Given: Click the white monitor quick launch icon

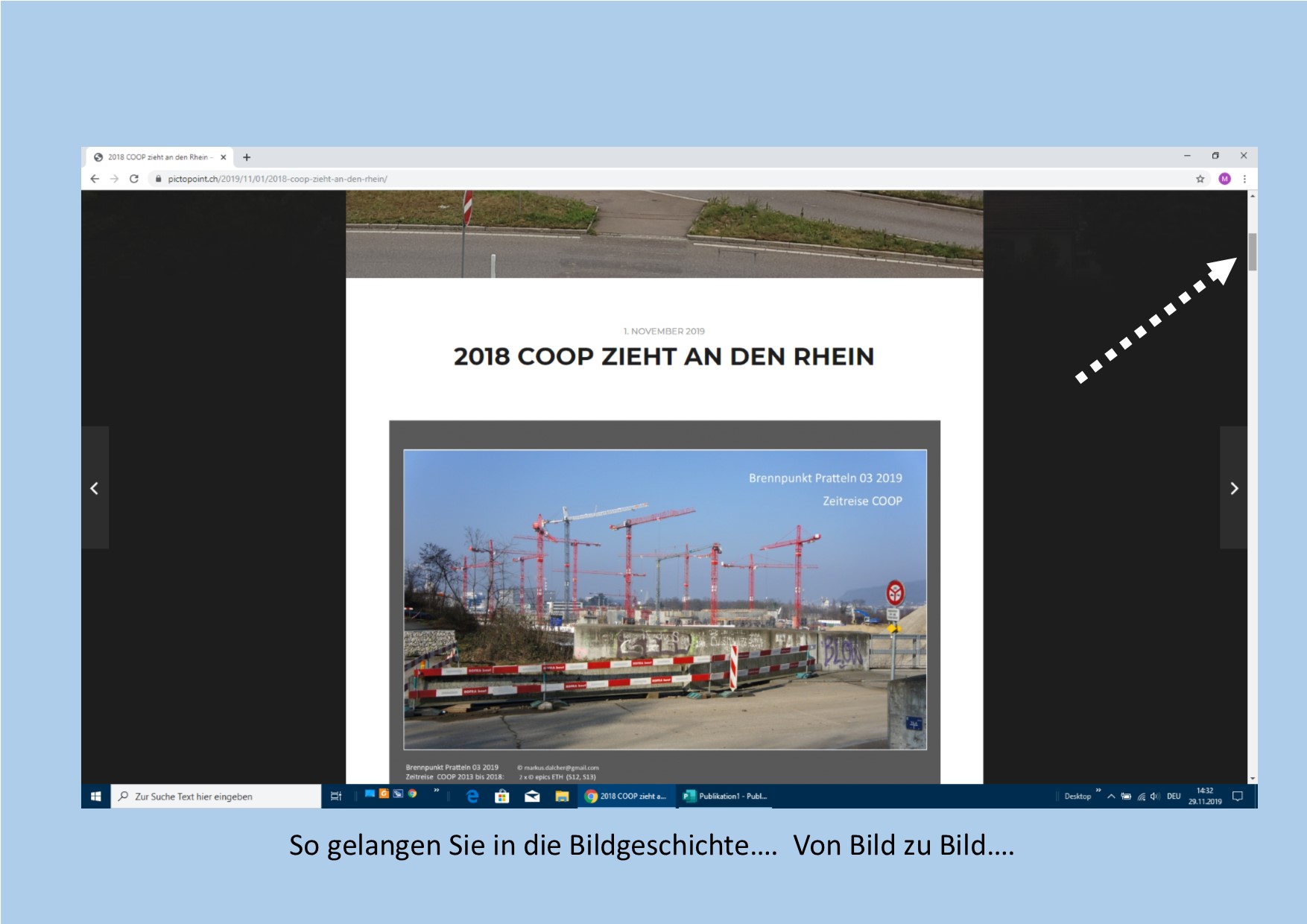Looking at the screenshot, I should coord(398,794).
